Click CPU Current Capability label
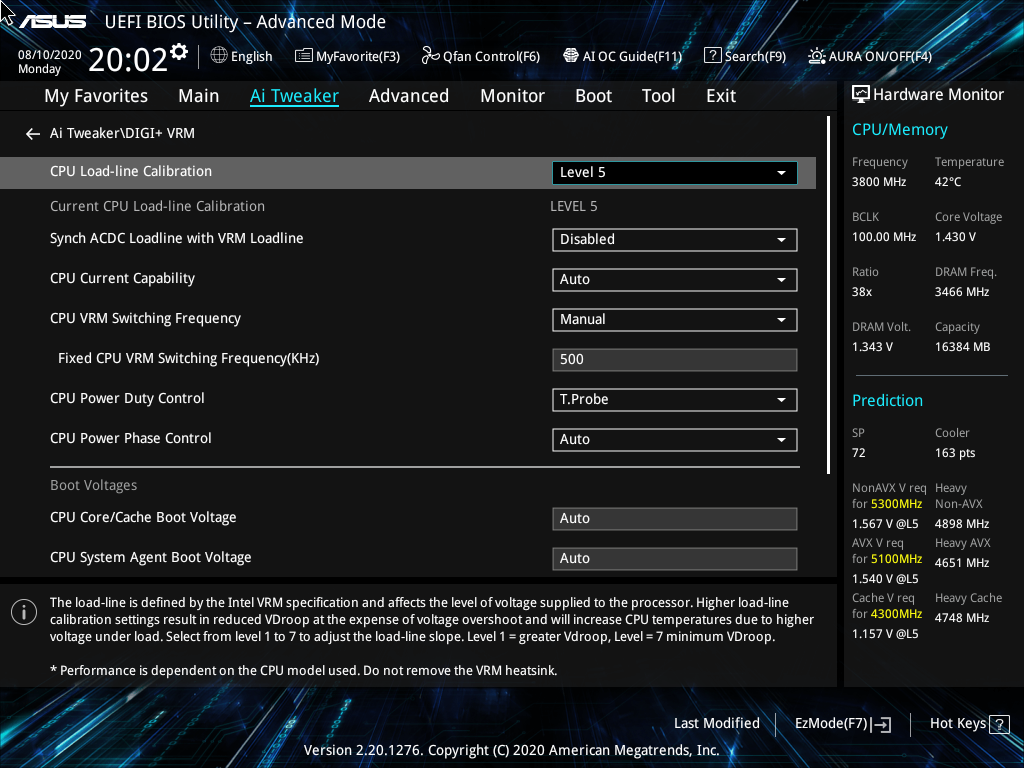Screen dimensions: 1024x768 (122, 278)
